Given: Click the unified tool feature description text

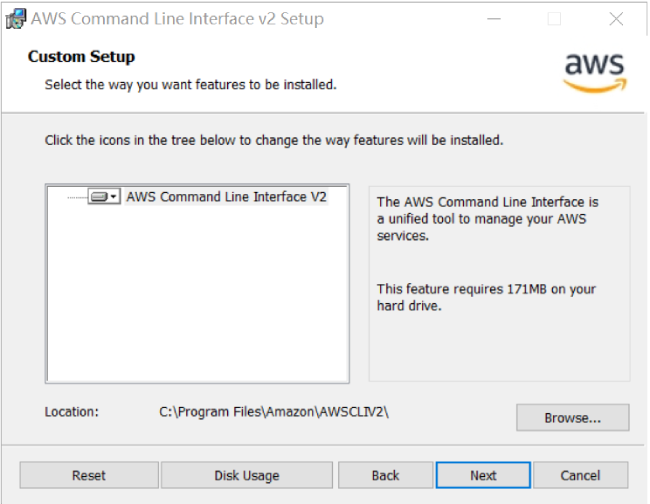Looking at the screenshot, I should tap(487, 219).
